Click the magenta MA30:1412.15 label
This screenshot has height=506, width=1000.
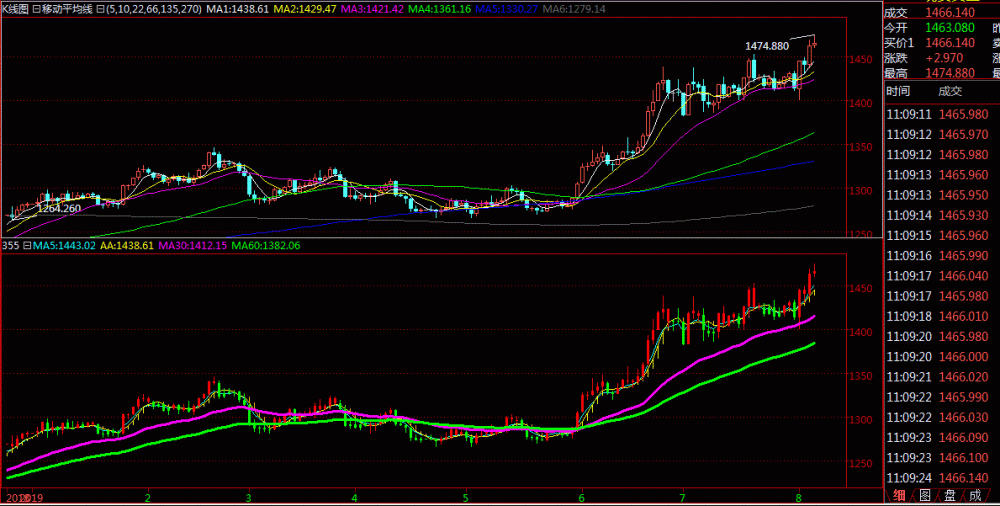[x=190, y=245]
